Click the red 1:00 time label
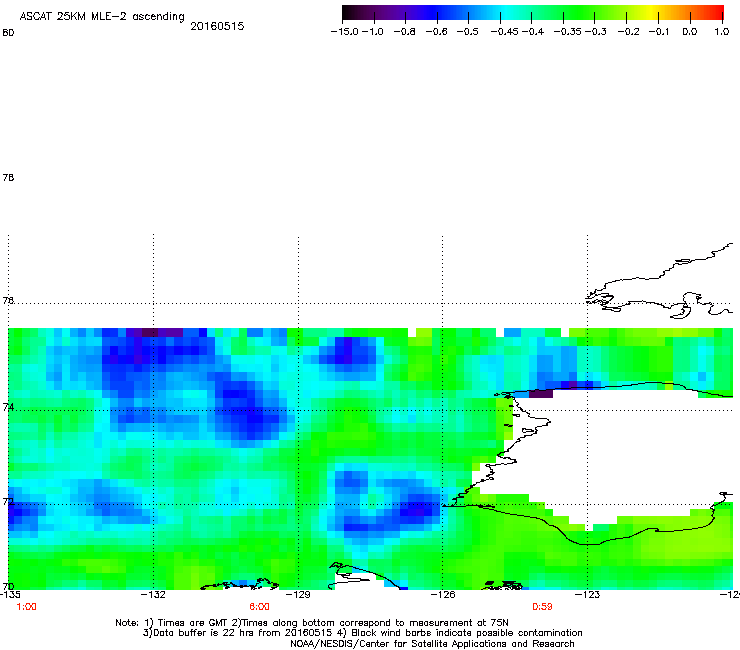 [x=26, y=607]
